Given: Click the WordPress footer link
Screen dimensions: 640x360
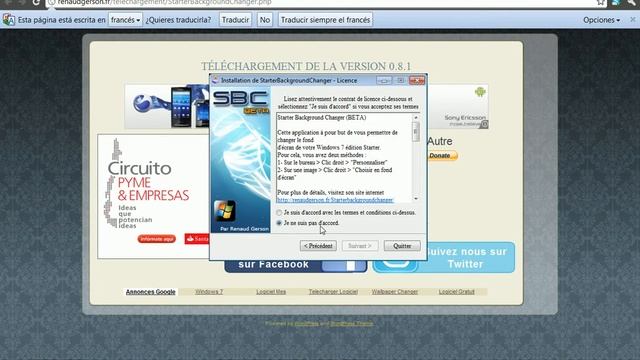Looking at the screenshot, I should 307,324.
